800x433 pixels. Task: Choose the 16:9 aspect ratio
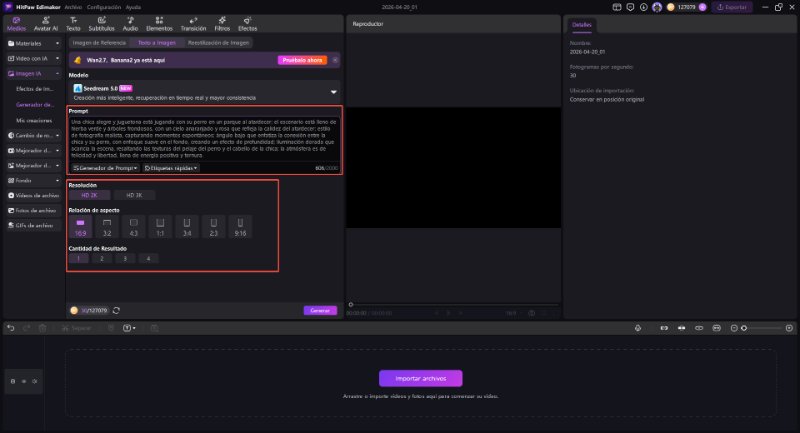click(x=80, y=227)
